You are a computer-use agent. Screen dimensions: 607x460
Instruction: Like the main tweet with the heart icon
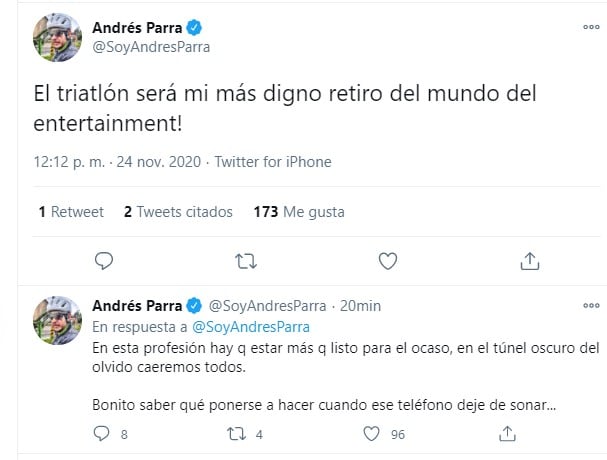388,261
